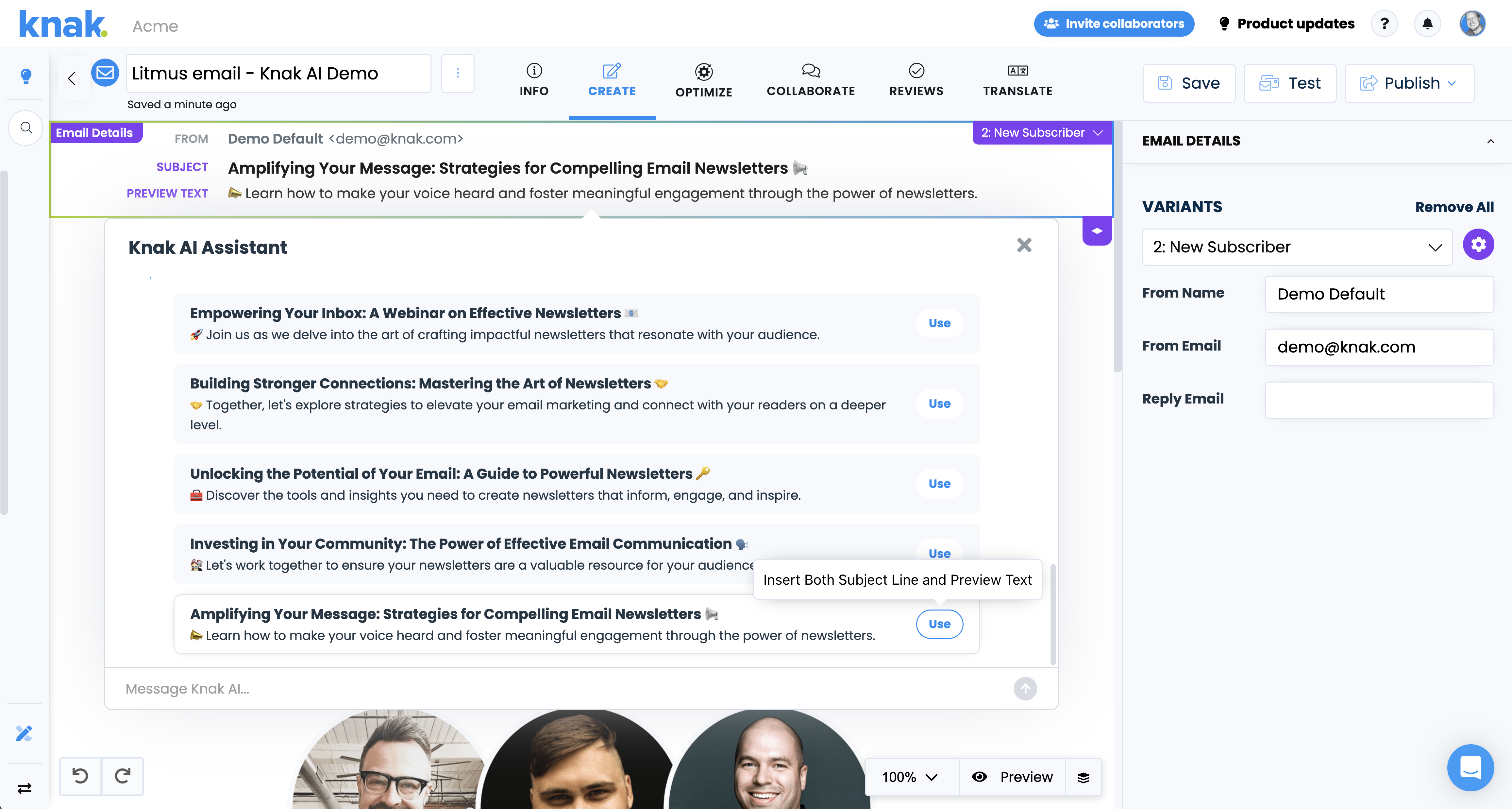
Task: Open the REVIEWS tab
Action: tap(916, 80)
